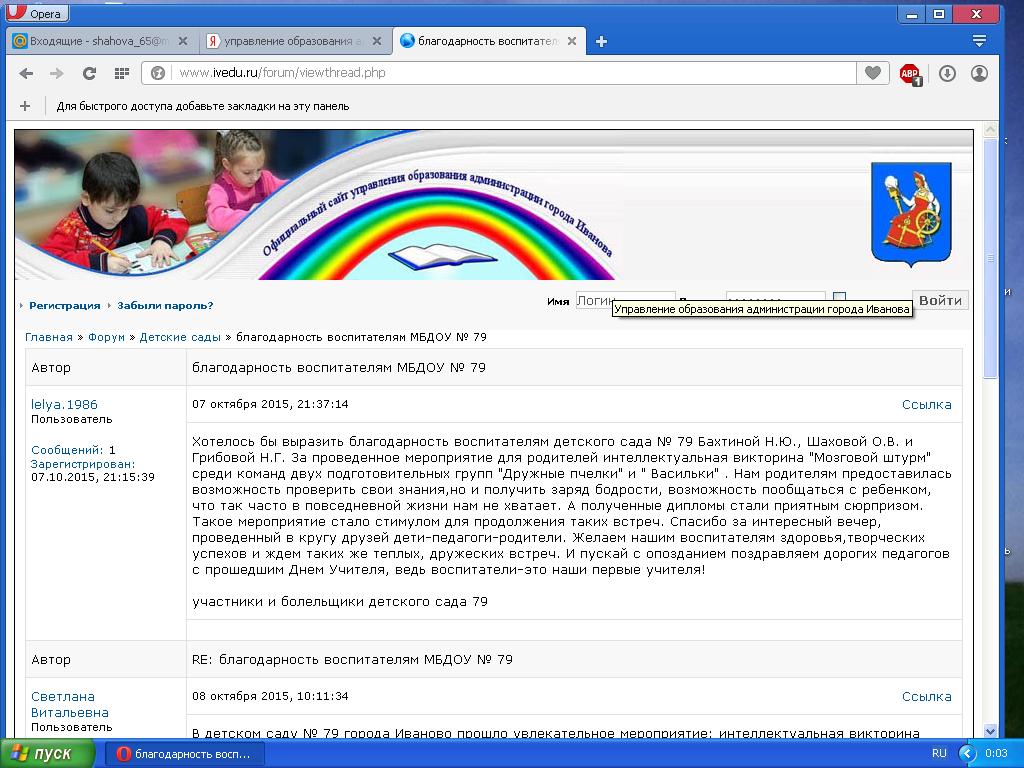The height and width of the screenshot is (768, 1024).
Task: Open a new tab with the plus button
Action: tap(601, 42)
